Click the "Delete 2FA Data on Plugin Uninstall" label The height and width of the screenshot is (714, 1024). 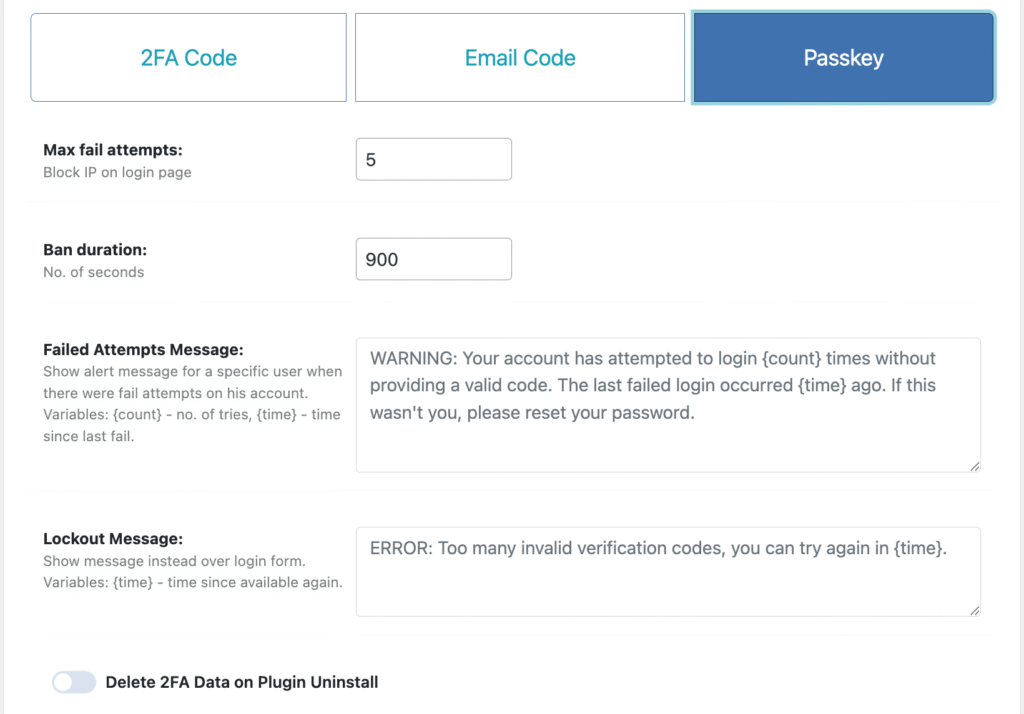coord(241,682)
